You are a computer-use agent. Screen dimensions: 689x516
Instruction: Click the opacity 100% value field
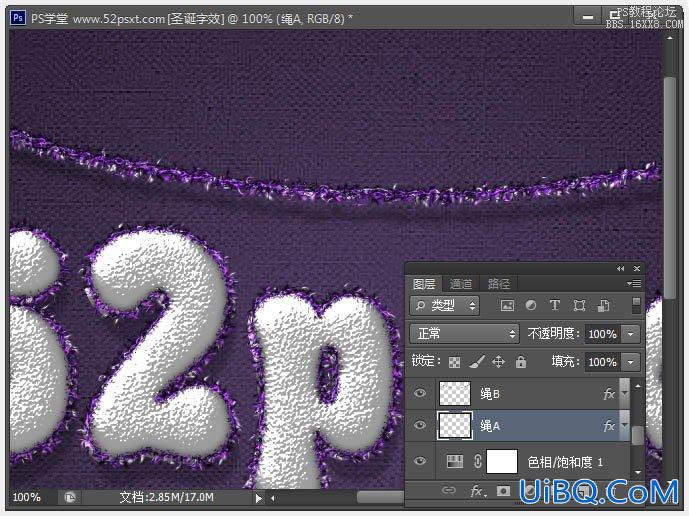[603, 334]
